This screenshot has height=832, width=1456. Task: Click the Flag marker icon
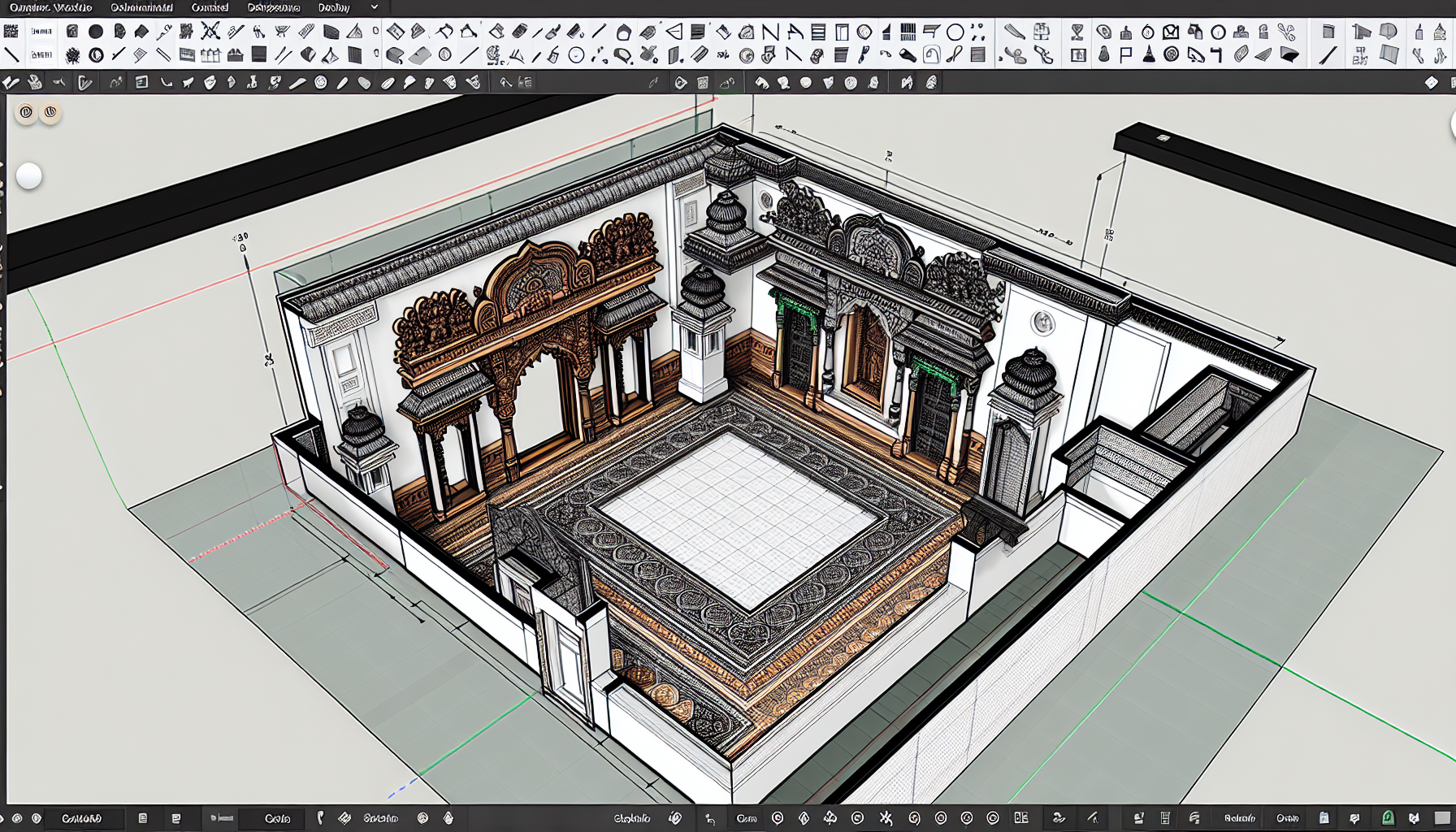coord(1124,54)
